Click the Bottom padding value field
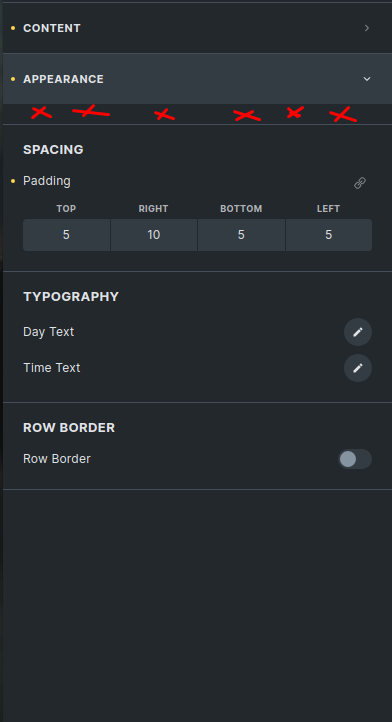 click(241, 235)
